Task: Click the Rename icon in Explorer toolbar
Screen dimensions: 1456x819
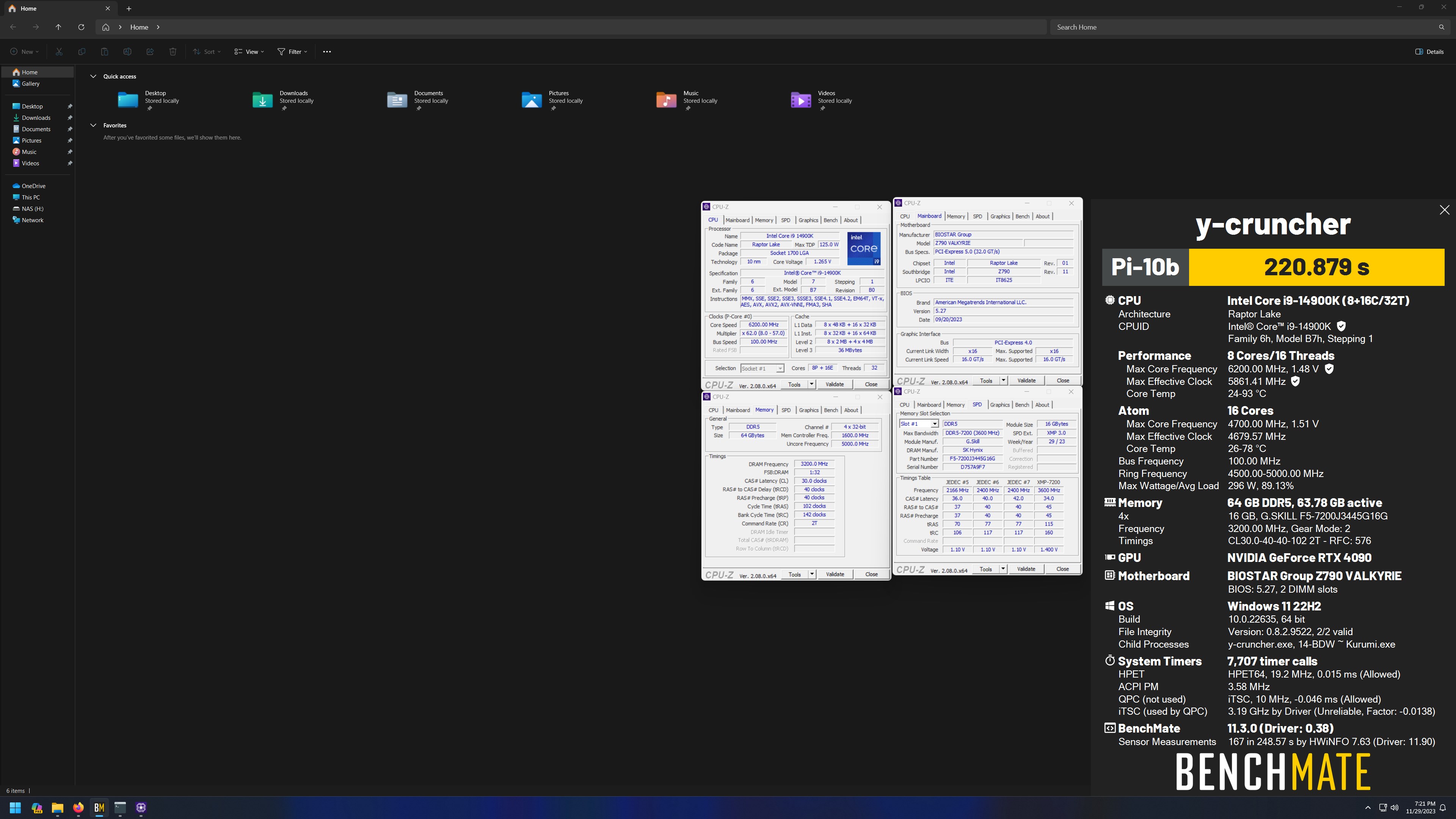Action: [x=127, y=52]
